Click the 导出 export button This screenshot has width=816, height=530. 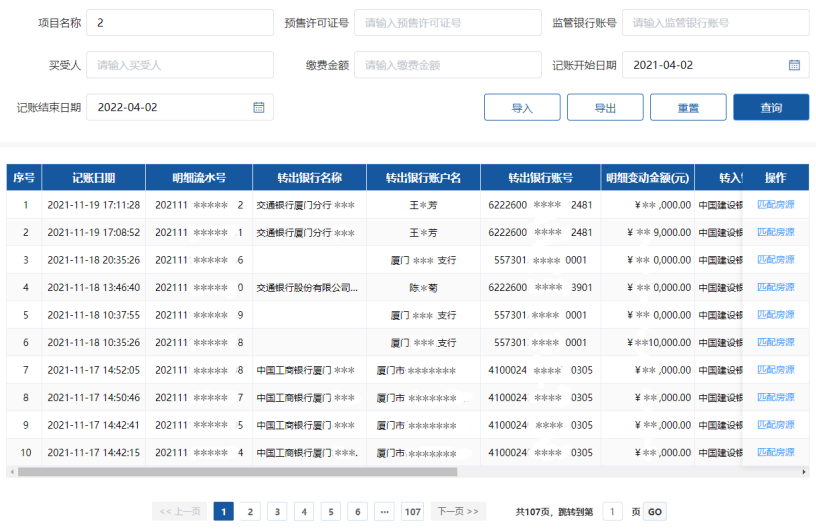pyautogui.click(x=605, y=107)
